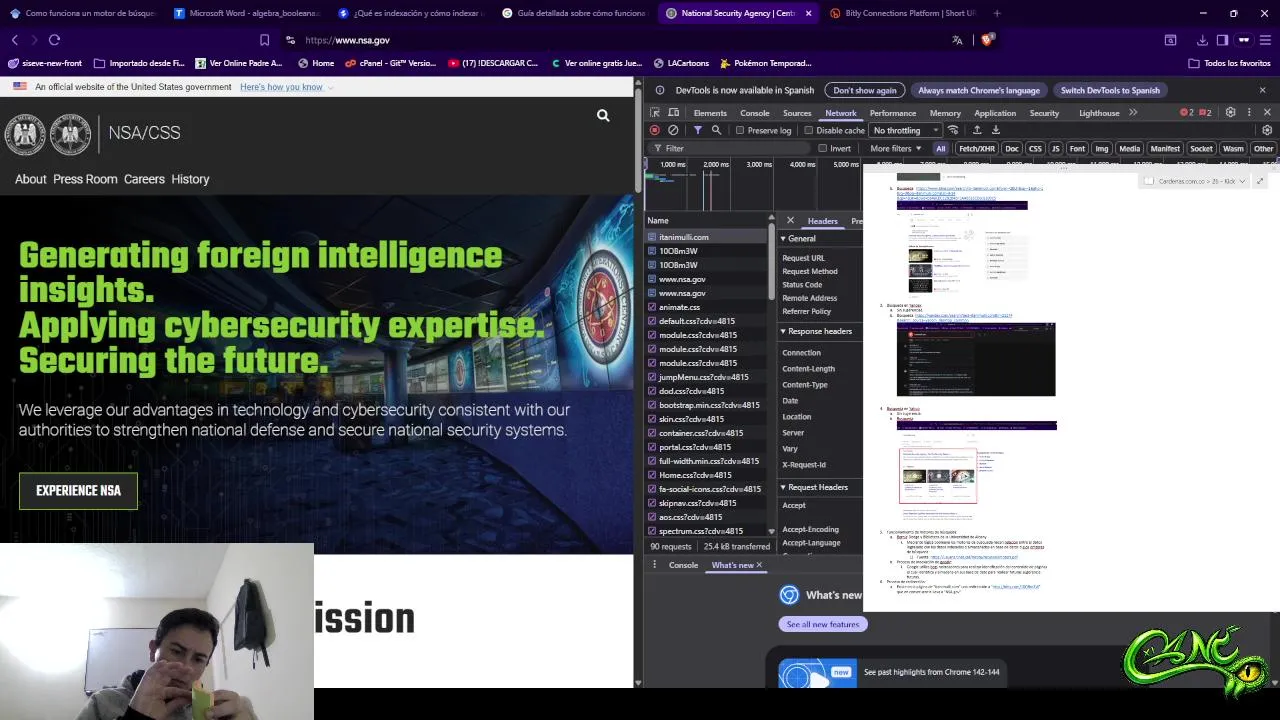Switch to the Elements tab
The image size is (1280, 720).
710,113
